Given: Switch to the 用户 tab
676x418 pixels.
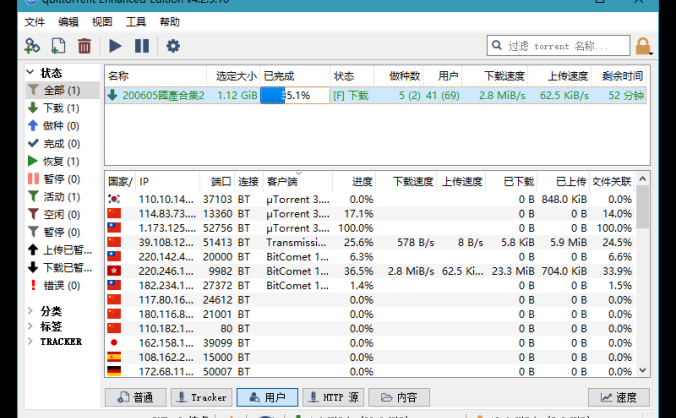Looking at the screenshot, I should [267, 397].
